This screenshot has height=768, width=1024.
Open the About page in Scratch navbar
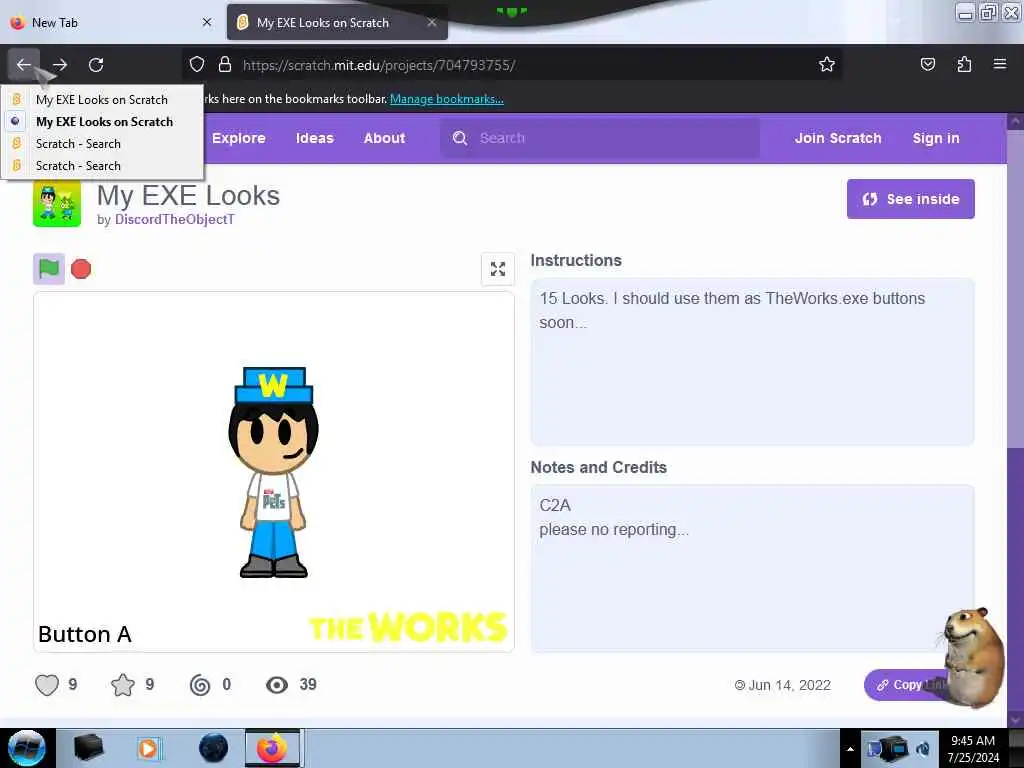[384, 138]
